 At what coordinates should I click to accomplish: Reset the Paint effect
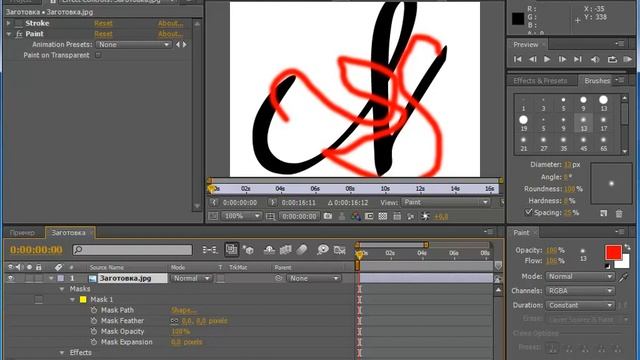[x=103, y=34]
